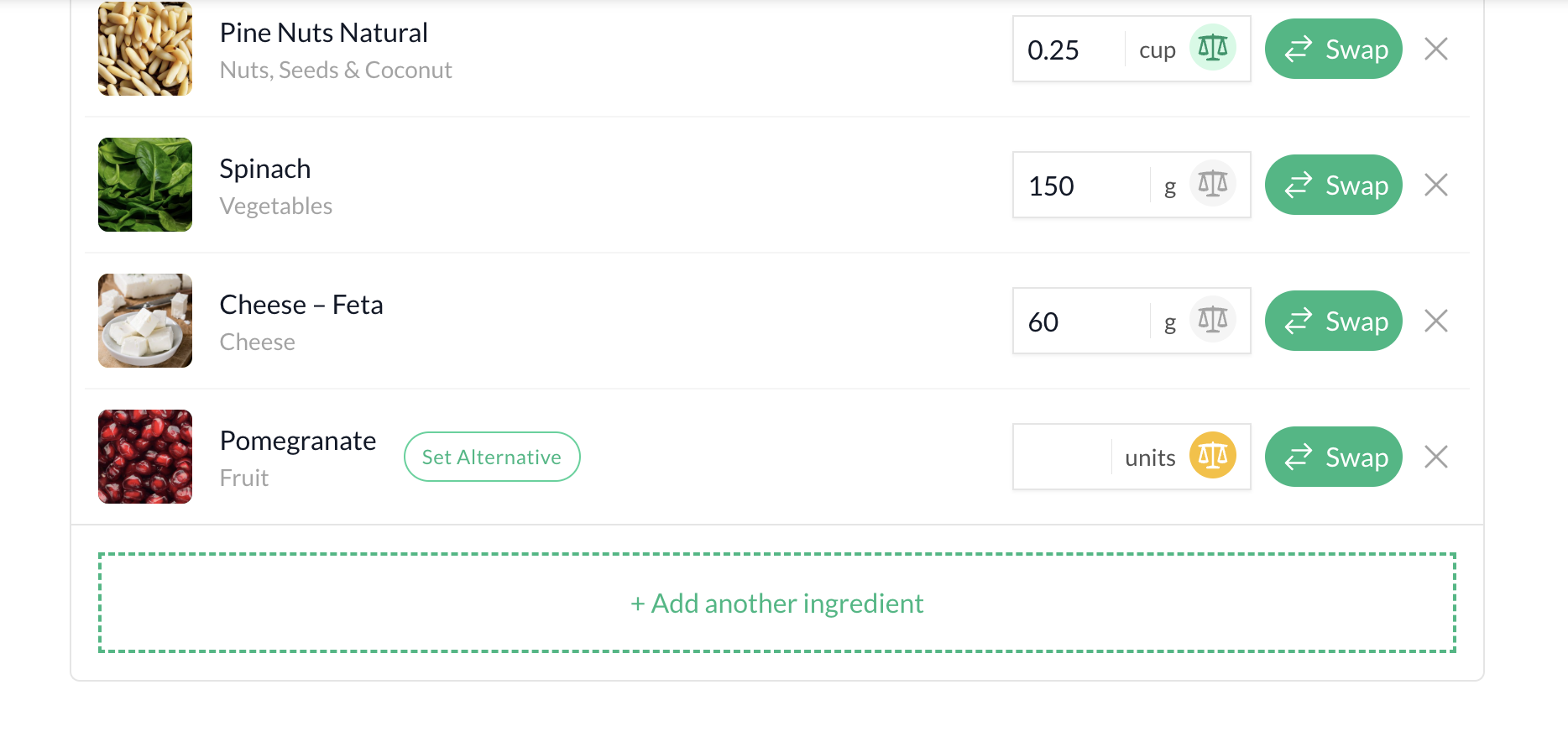The image size is (1568, 737).
Task: Click the Pomegranate thumbnail image
Action: tap(145, 457)
